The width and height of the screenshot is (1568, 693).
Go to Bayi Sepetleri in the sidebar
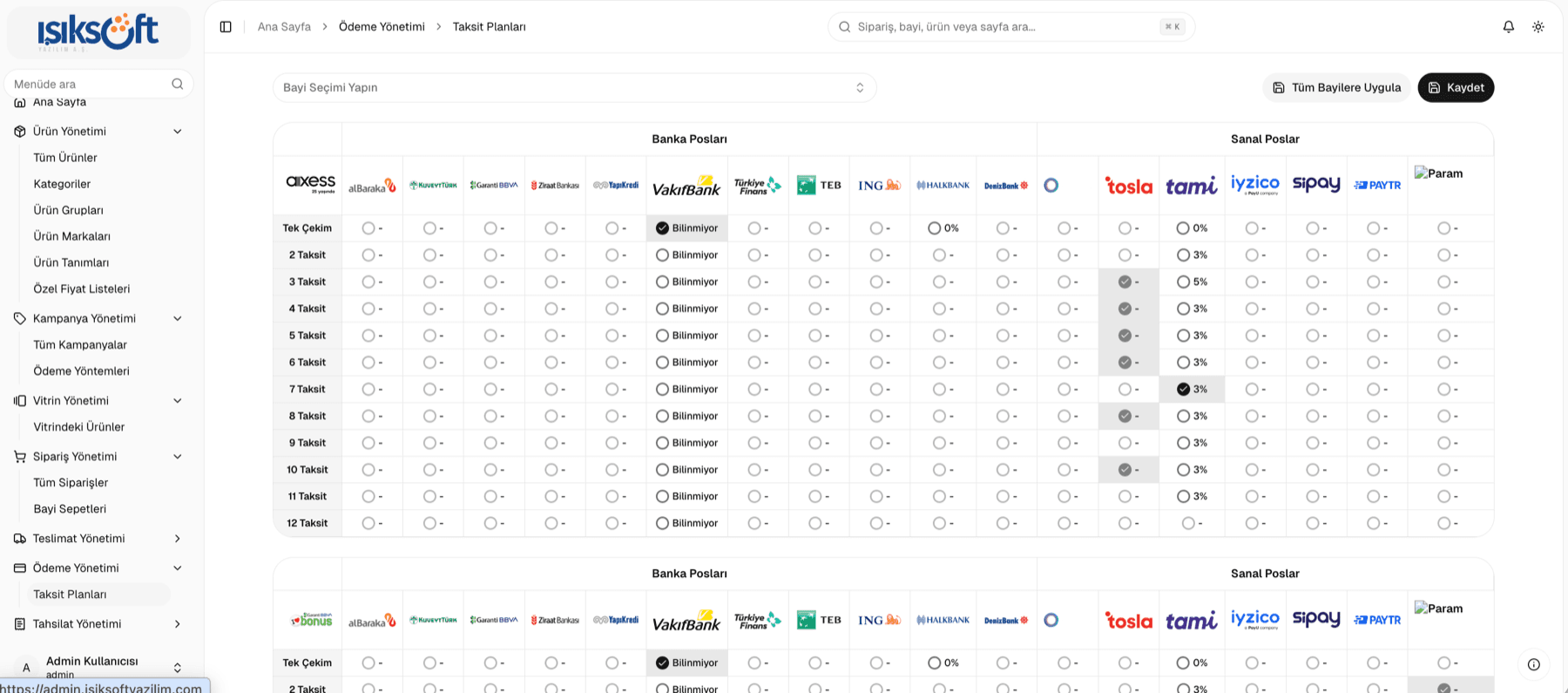point(70,509)
